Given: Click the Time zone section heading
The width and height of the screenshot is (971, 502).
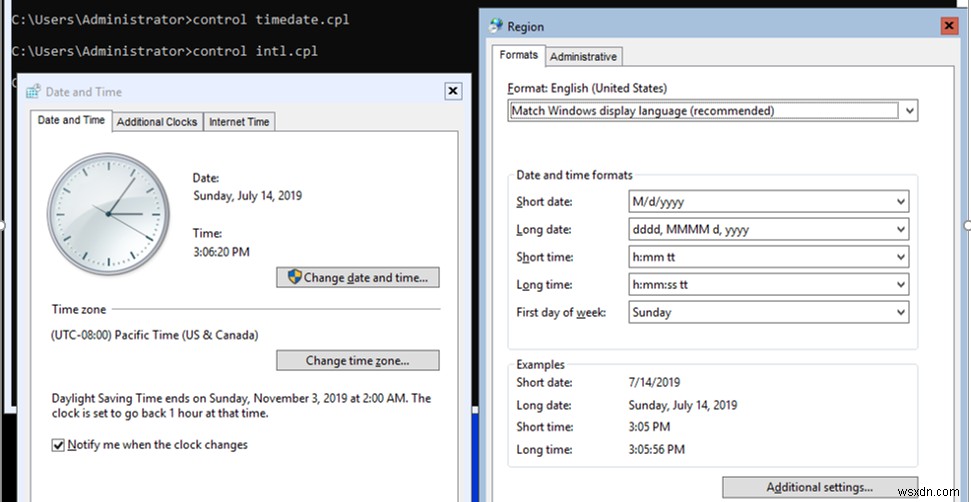Looking at the screenshot, I should click(x=79, y=309).
